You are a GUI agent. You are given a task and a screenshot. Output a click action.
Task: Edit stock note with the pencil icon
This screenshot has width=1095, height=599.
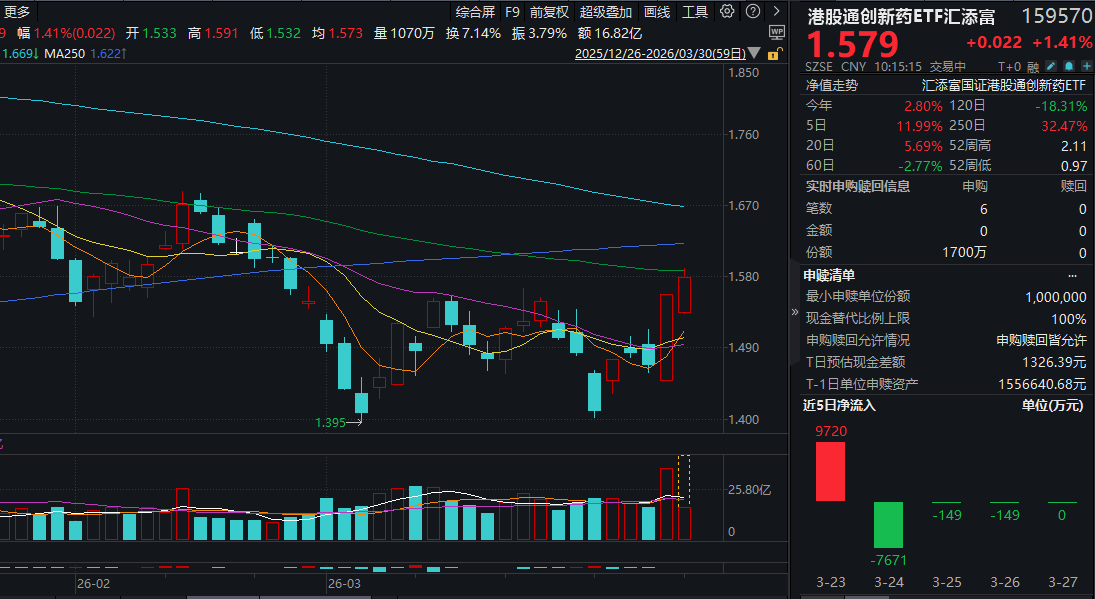[x=1051, y=66]
